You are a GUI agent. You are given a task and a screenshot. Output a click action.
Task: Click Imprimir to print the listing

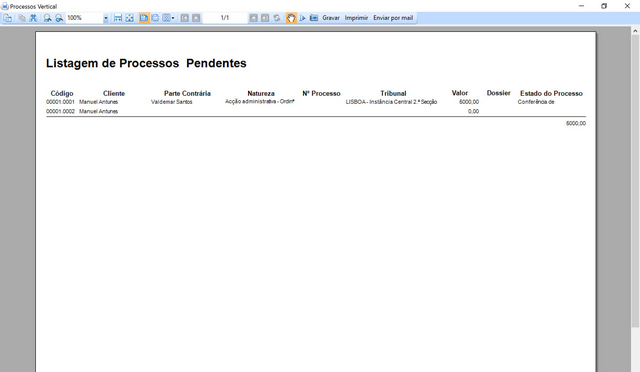[x=356, y=18]
